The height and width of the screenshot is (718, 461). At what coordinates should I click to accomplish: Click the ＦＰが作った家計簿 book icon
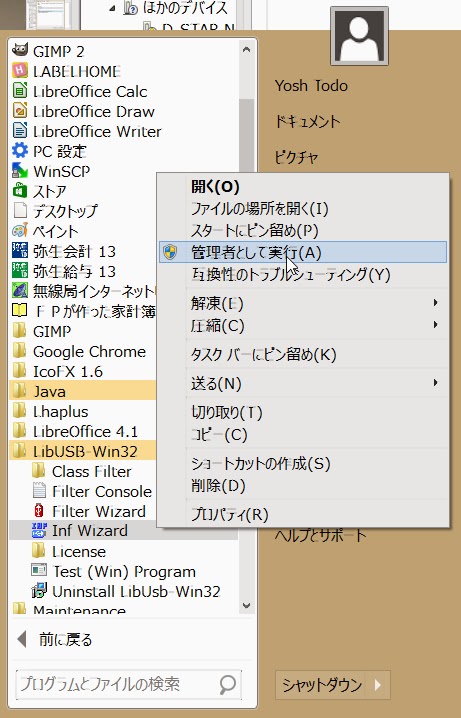pyautogui.click(x=20, y=310)
